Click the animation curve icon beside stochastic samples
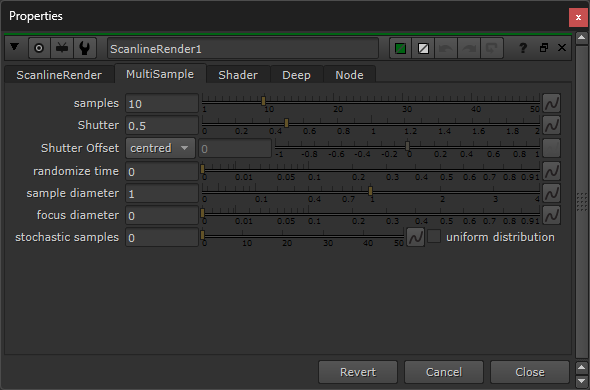Viewport: 590px width, 390px height. (415, 237)
